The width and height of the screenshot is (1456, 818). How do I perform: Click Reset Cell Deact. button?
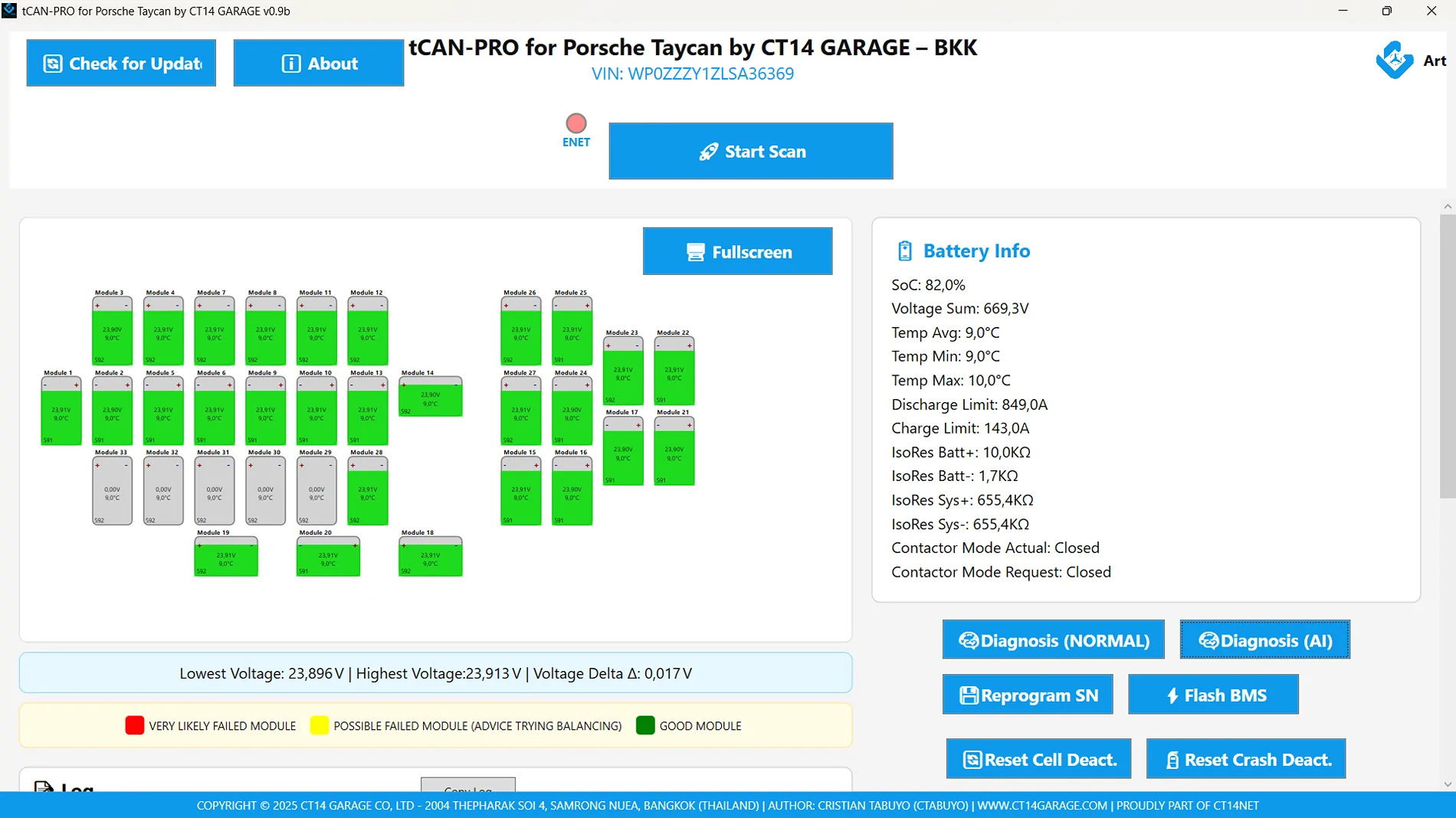[1038, 758]
